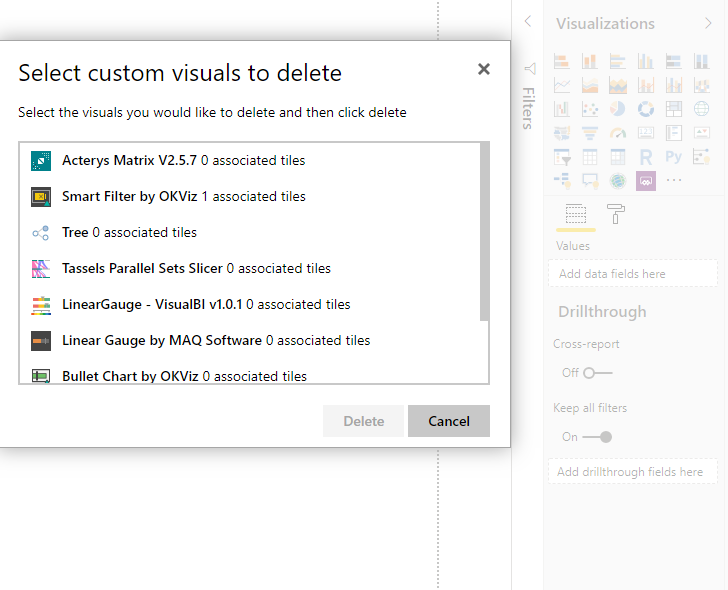Collapse the Visualizations pane with left chevron
Viewport: 728px width, 590px height.
click(x=527, y=21)
